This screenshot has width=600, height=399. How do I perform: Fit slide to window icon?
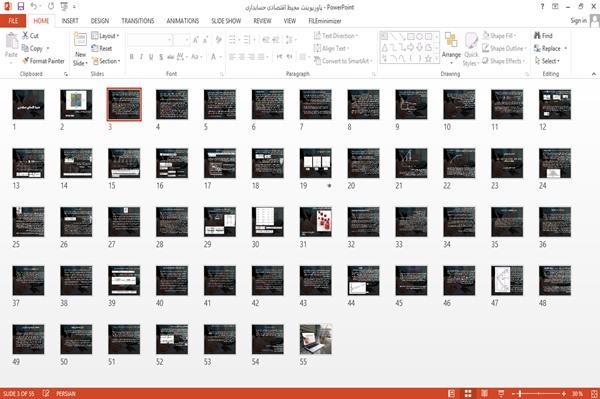coord(594,393)
